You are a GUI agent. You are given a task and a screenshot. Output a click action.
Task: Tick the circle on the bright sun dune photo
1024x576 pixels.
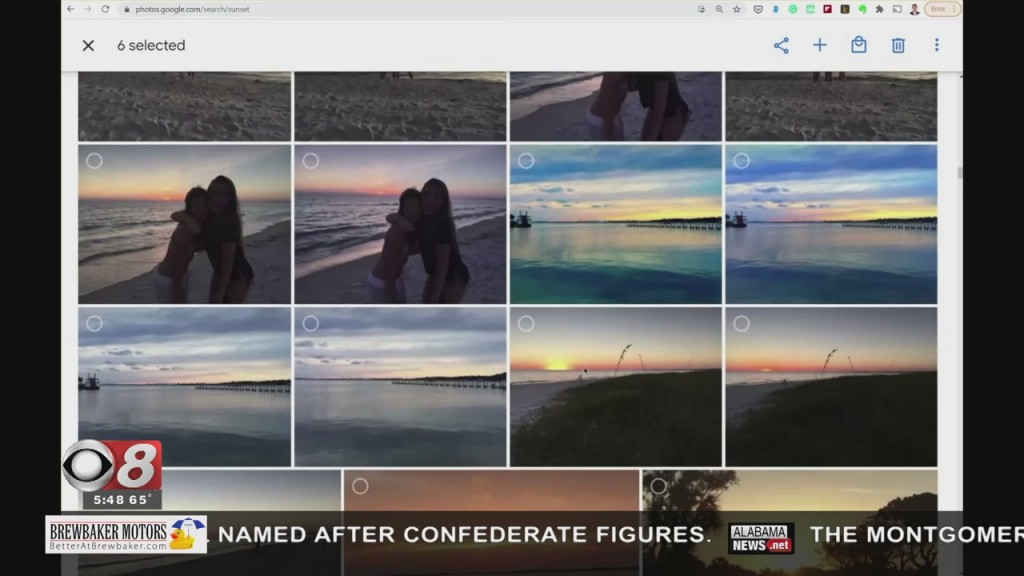click(x=526, y=323)
